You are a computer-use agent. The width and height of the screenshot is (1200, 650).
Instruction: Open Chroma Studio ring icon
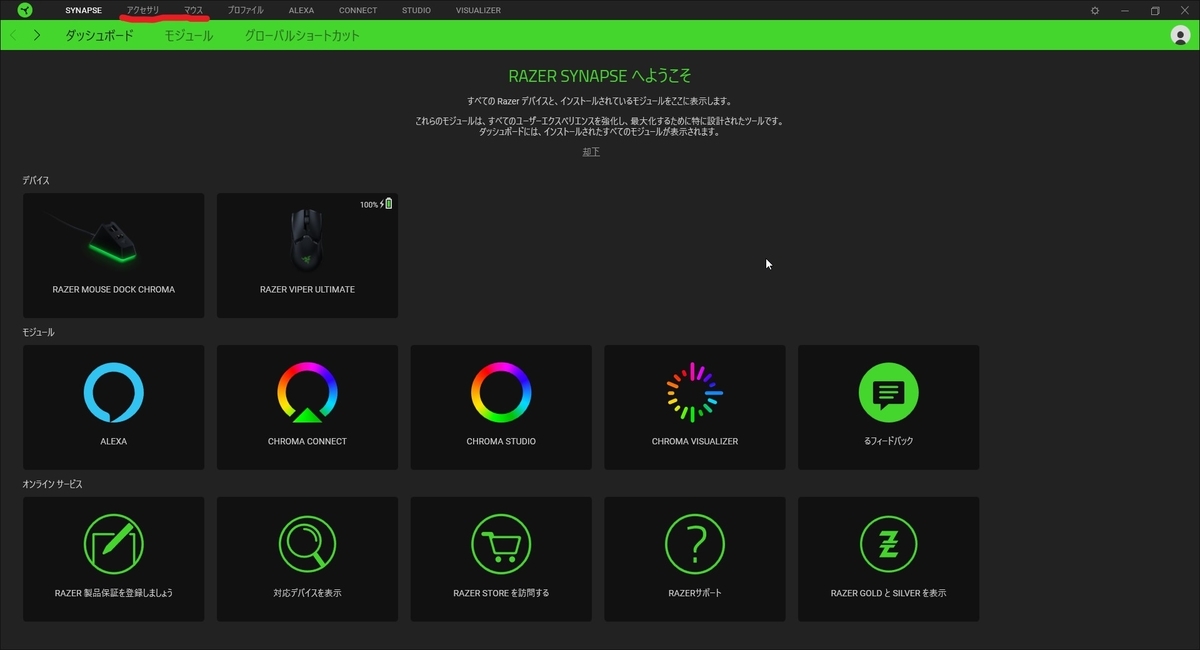(501, 392)
